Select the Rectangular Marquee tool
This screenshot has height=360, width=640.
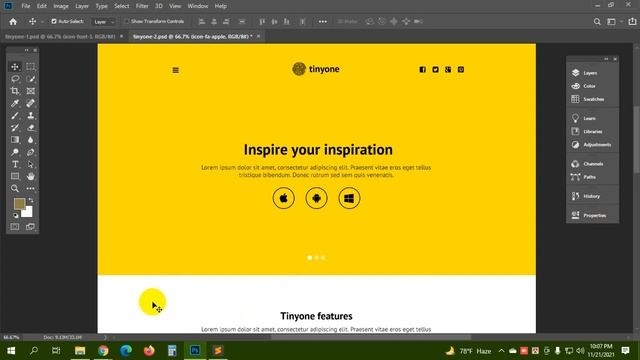click(31, 67)
